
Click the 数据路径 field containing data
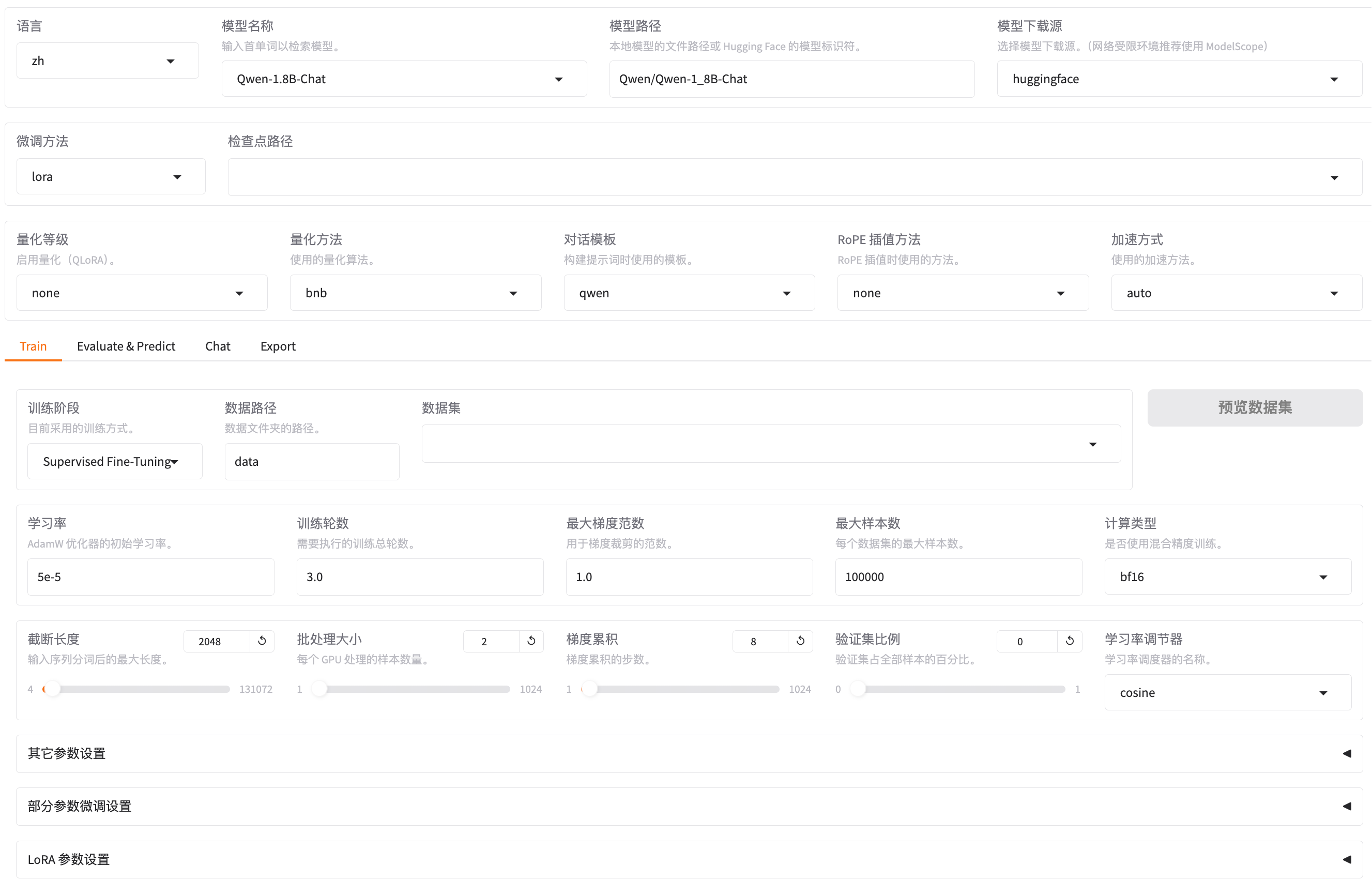point(312,461)
